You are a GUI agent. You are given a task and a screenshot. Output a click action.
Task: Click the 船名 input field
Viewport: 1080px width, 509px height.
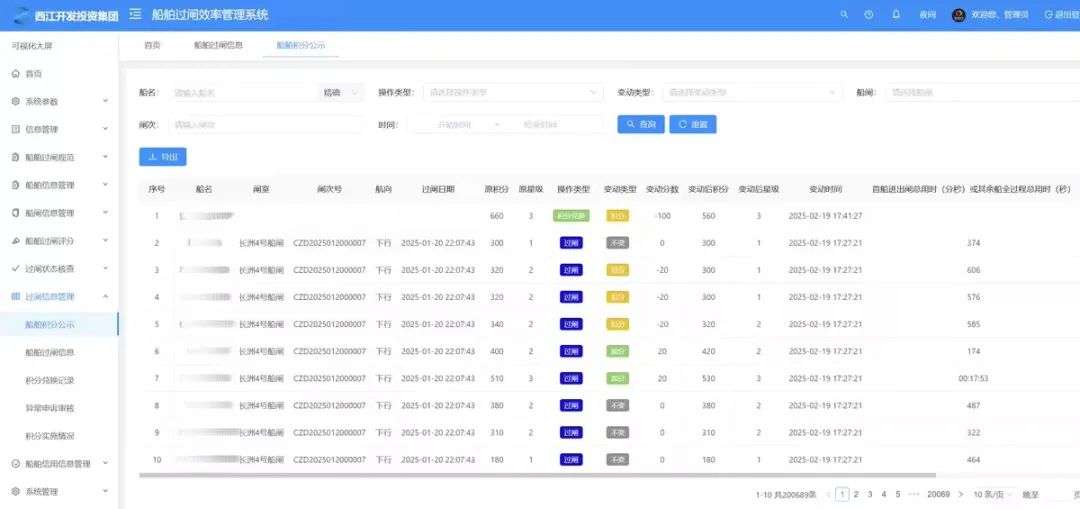coord(240,93)
